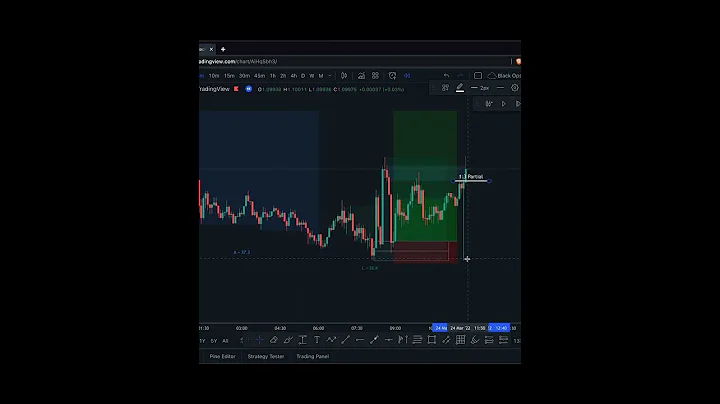The width and height of the screenshot is (720, 404).
Task: Step replay forward one bar
Action: coord(518,104)
